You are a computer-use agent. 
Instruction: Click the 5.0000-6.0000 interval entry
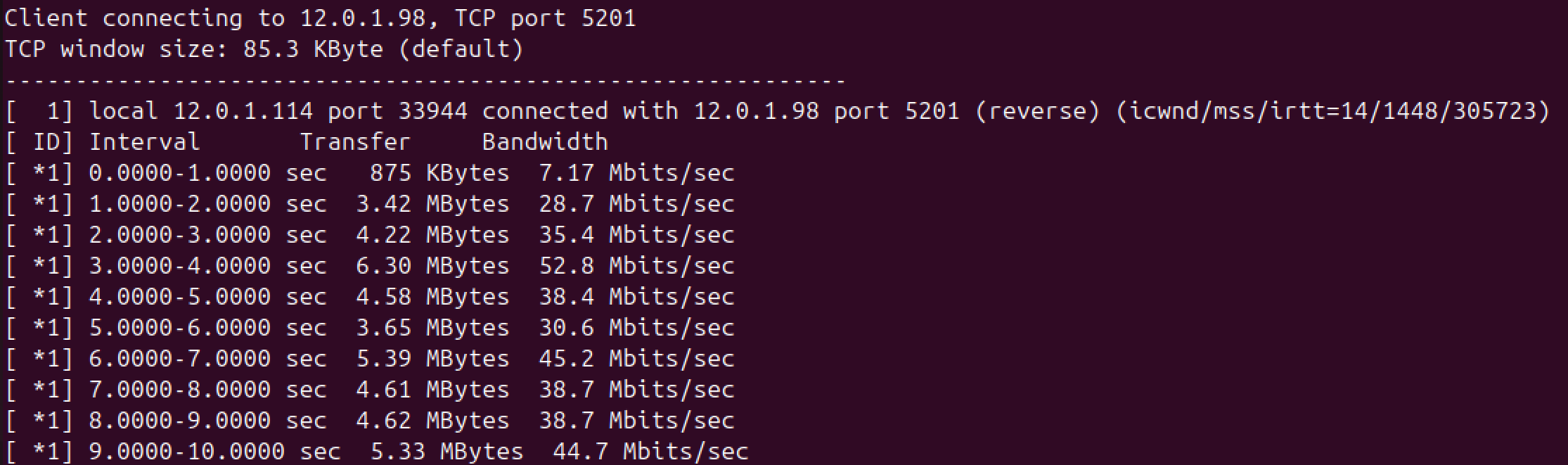point(179,328)
